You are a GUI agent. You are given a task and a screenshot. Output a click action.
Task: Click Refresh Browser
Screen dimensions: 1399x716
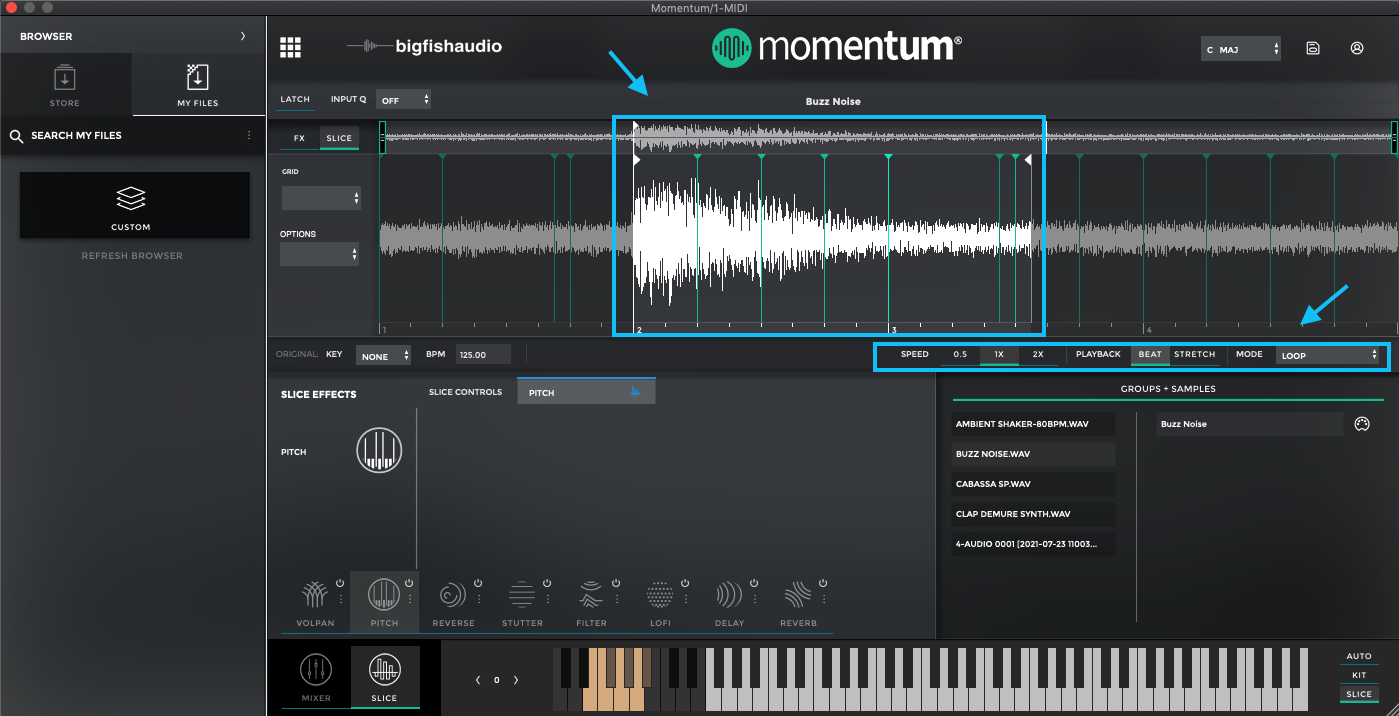(130, 255)
